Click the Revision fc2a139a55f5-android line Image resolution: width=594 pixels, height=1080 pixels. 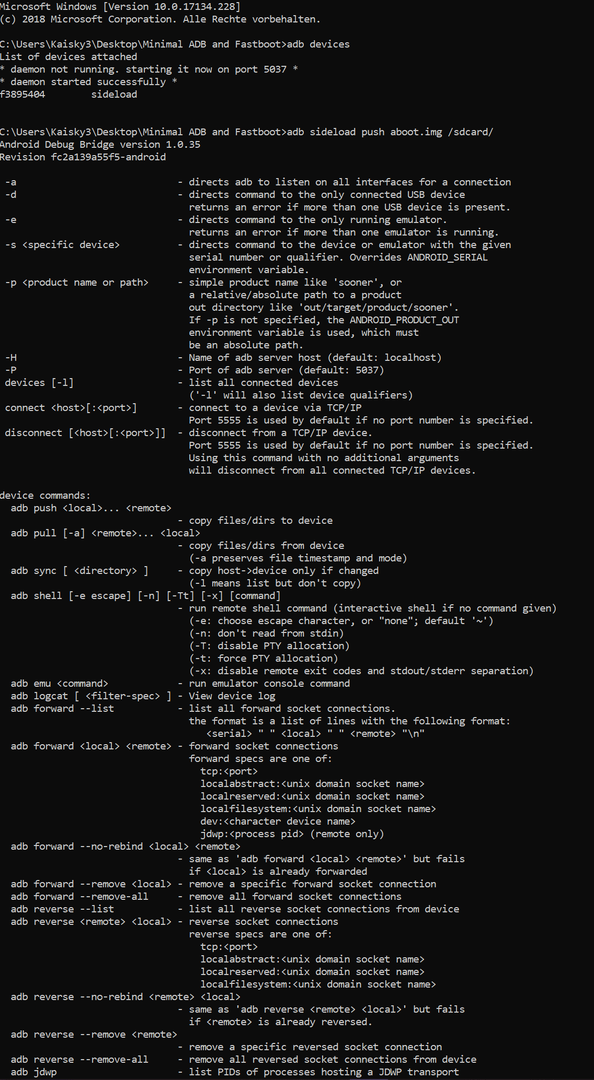point(83,157)
